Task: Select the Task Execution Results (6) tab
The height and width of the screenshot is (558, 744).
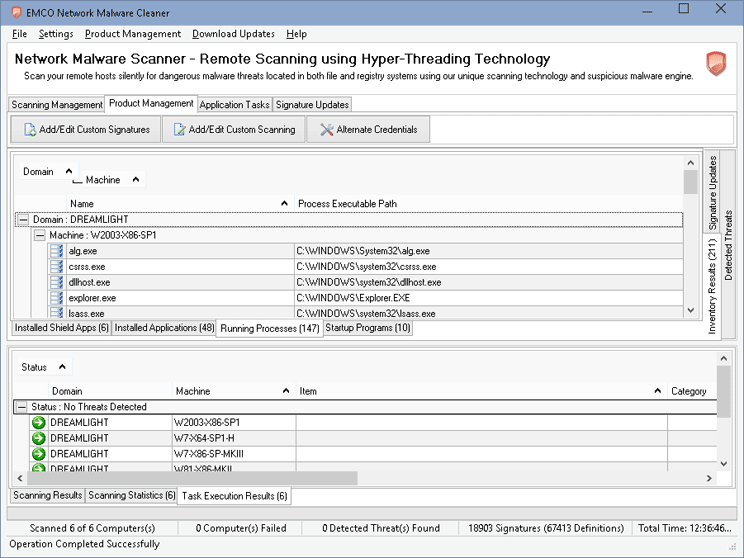Action: (234, 496)
